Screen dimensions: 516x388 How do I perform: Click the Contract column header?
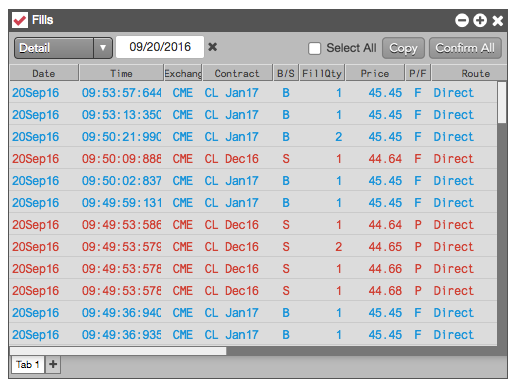coord(237,73)
